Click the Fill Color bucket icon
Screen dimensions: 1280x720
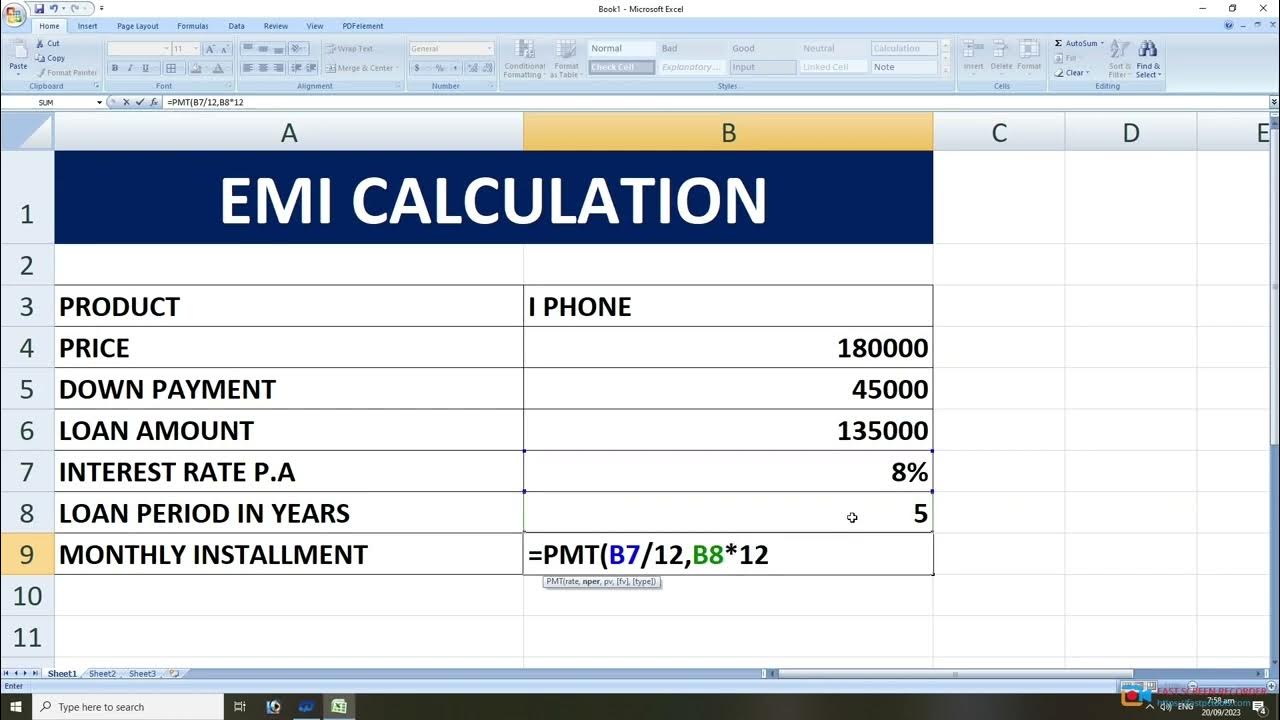click(196, 68)
